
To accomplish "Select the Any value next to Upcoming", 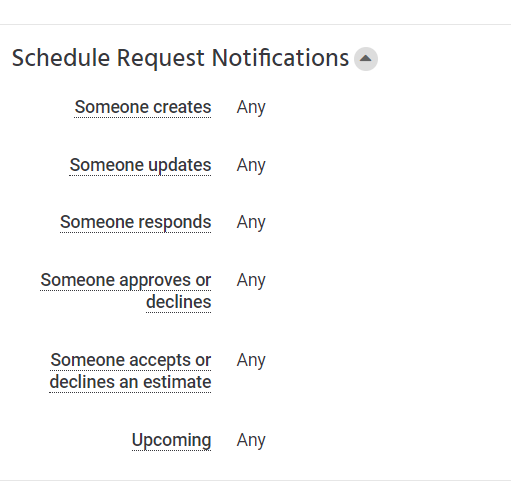I will click(x=251, y=440).
